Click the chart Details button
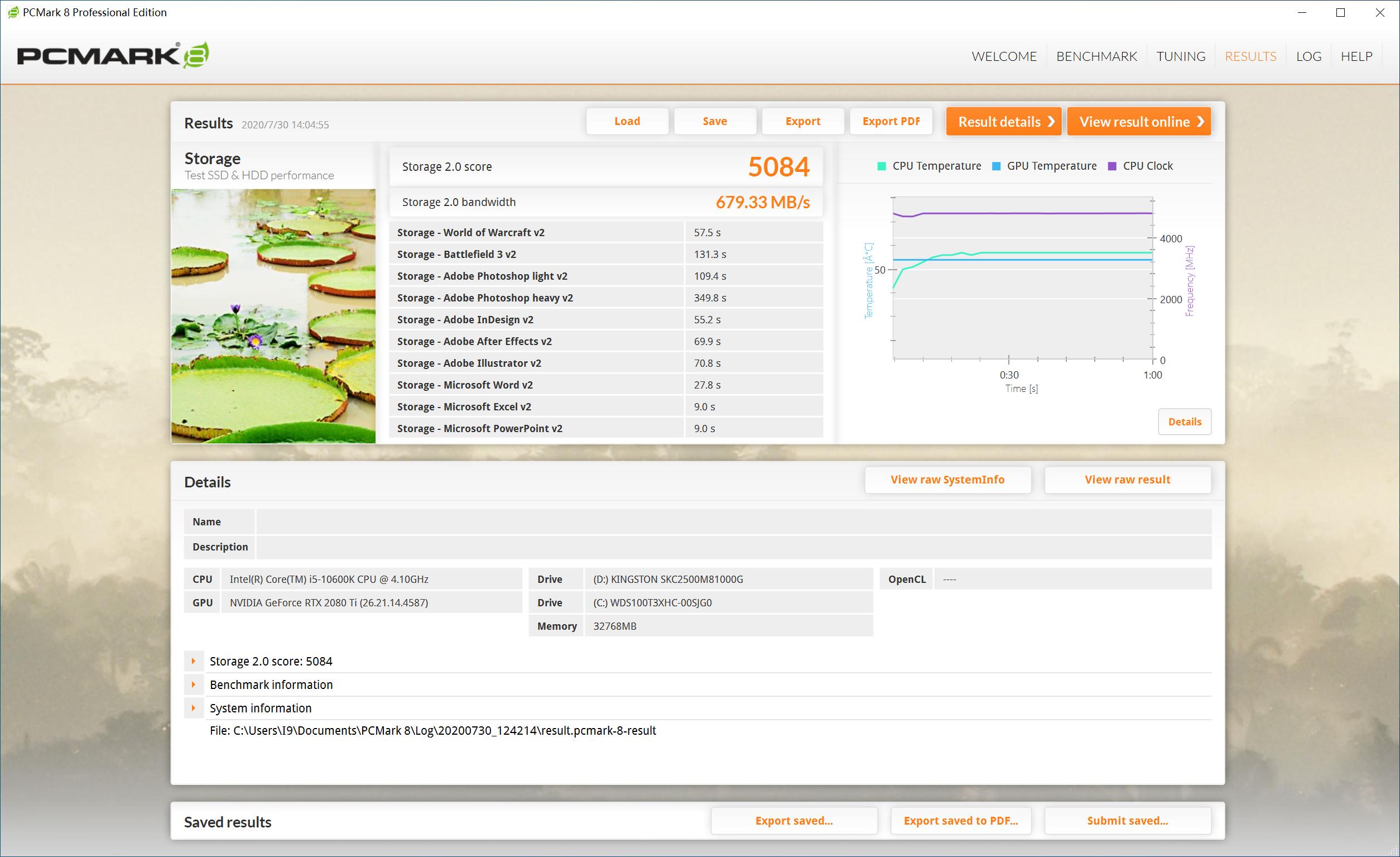Viewport: 1400px width, 857px height. pyautogui.click(x=1184, y=422)
